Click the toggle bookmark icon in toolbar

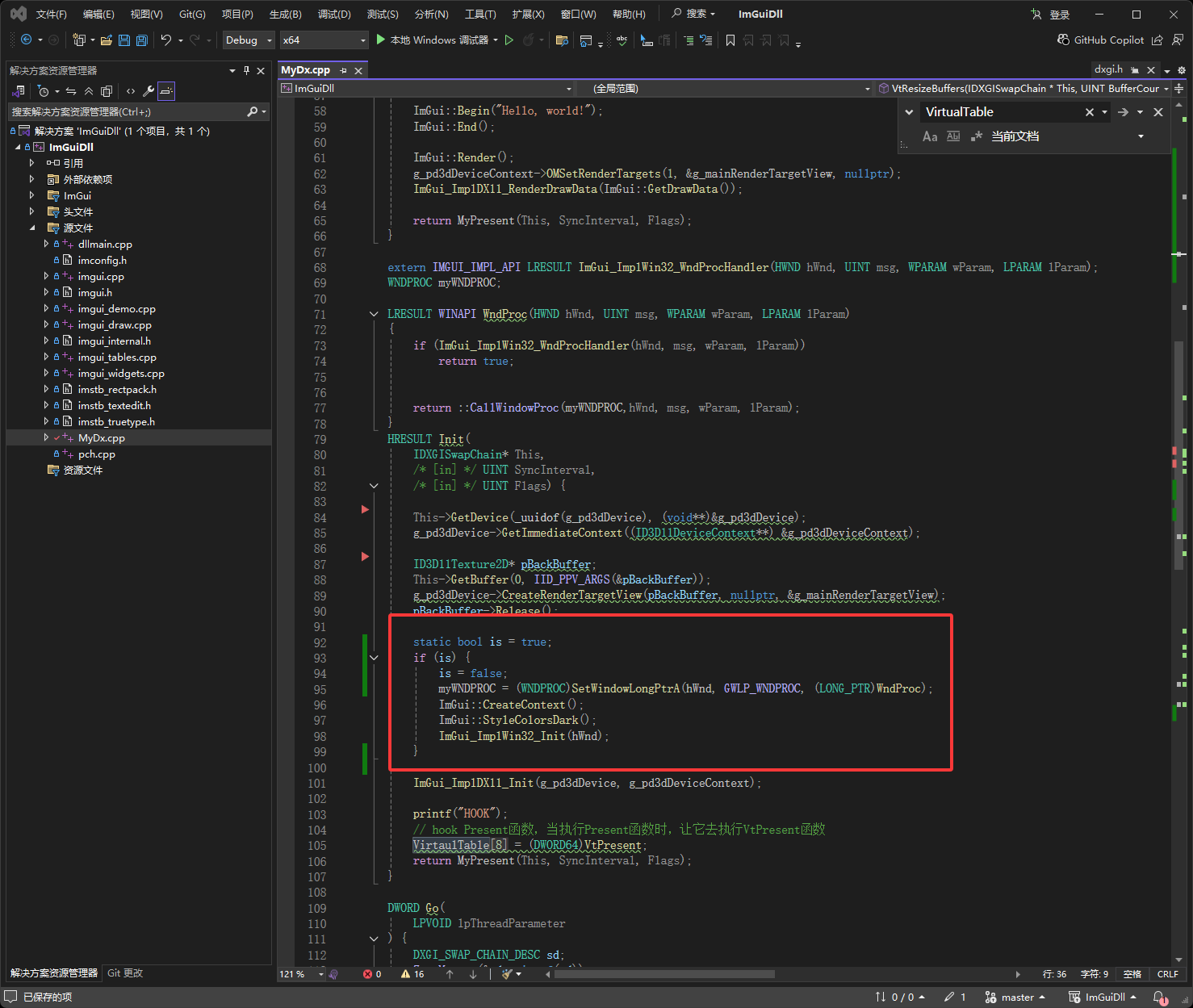(730, 40)
